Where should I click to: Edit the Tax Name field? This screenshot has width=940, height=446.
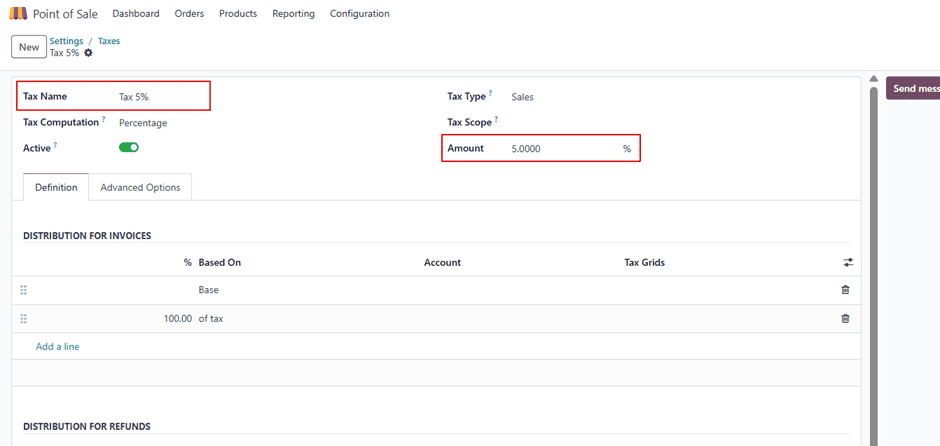point(160,97)
